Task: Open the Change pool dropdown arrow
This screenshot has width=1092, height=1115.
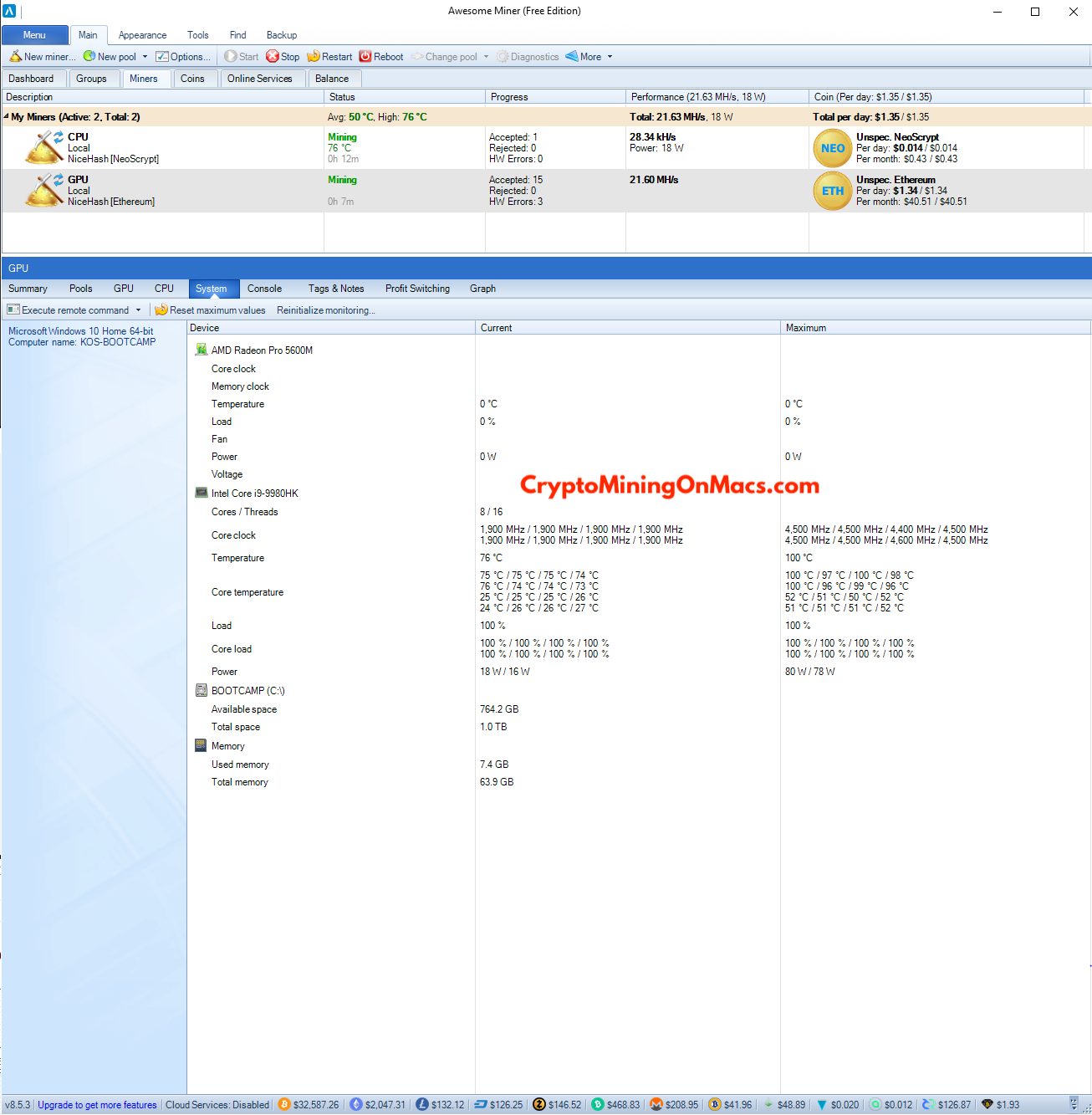Action: pyautogui.click(x=486, y=57)
